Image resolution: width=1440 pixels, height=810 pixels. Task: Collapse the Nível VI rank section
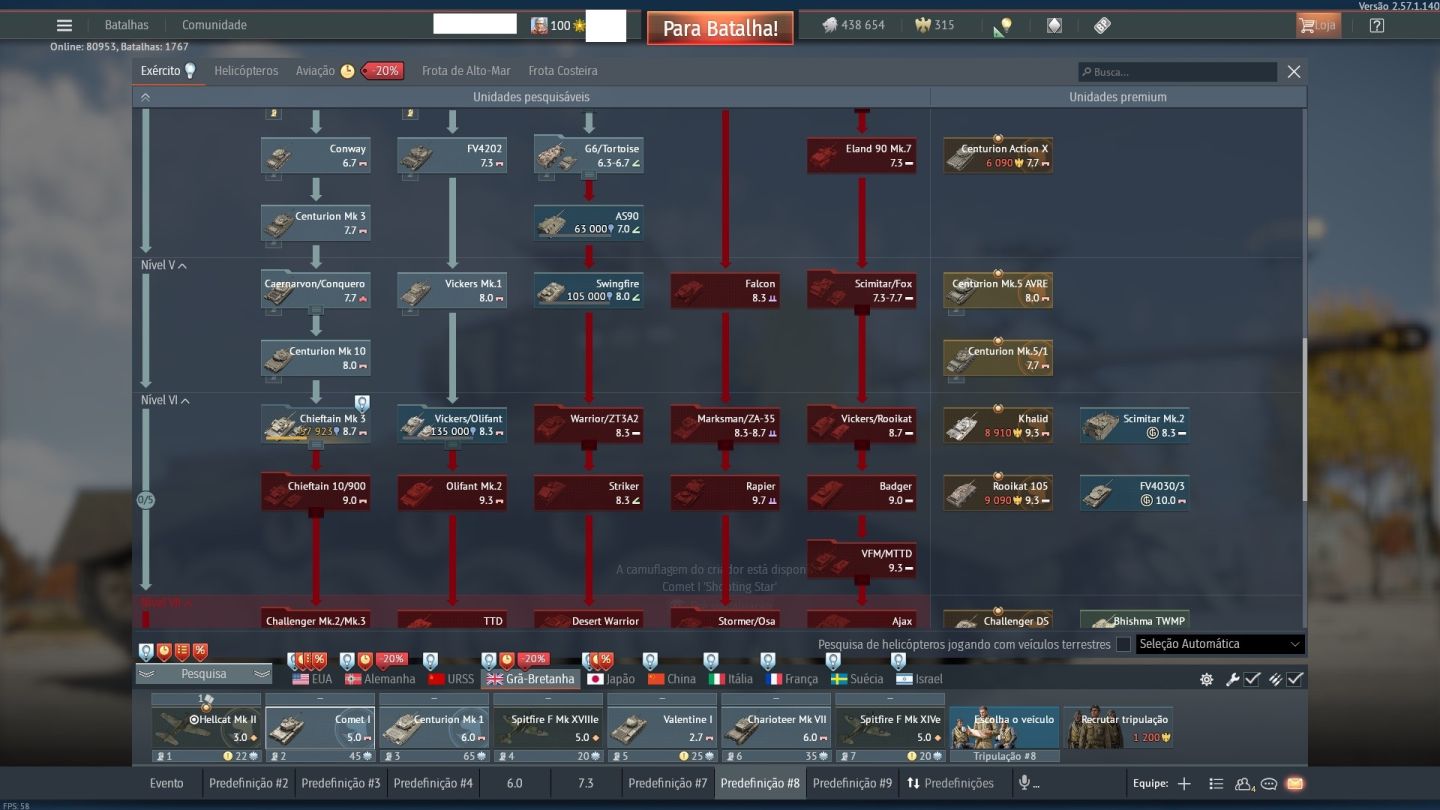(x=166, y=400)
